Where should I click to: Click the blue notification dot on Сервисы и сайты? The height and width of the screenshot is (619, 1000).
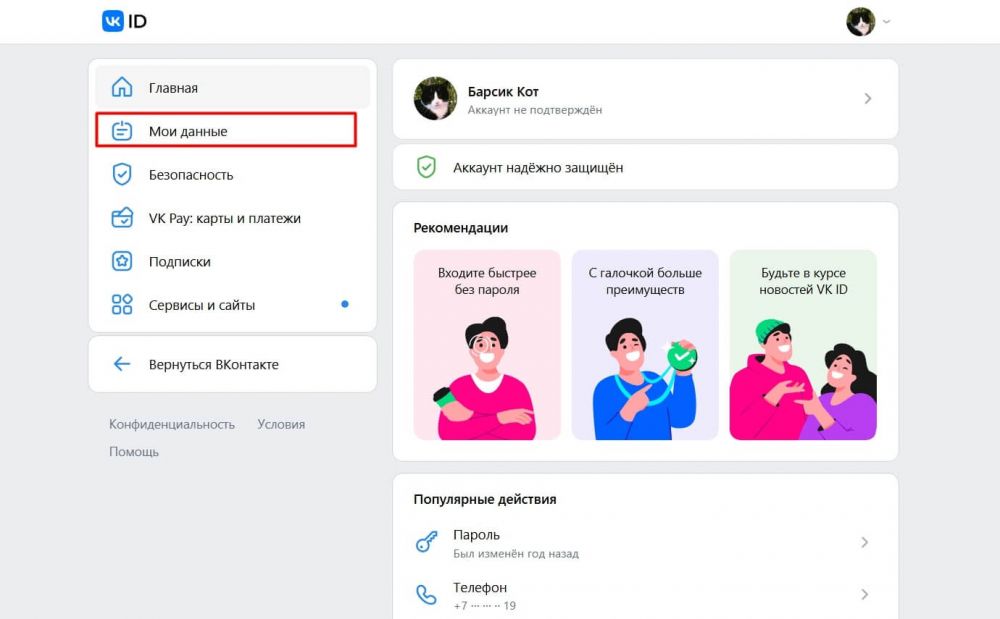344,304
